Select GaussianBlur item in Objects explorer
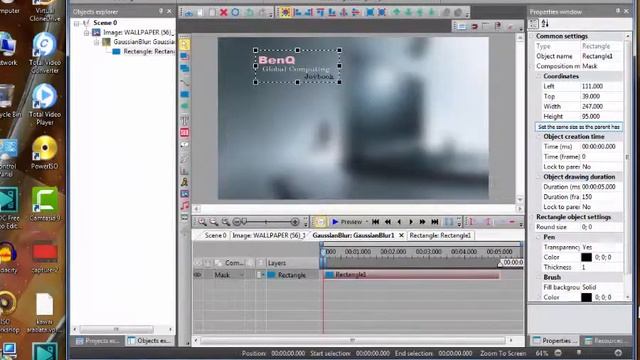This screenshot has height=360, width=640. tap(138, 42)
